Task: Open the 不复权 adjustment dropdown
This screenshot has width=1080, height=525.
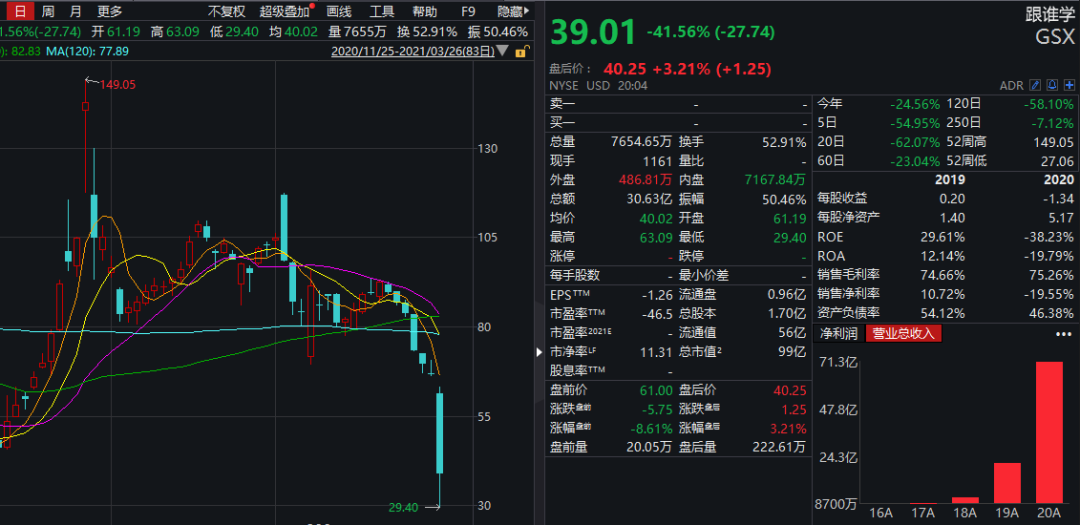Action: pos(226,12)
